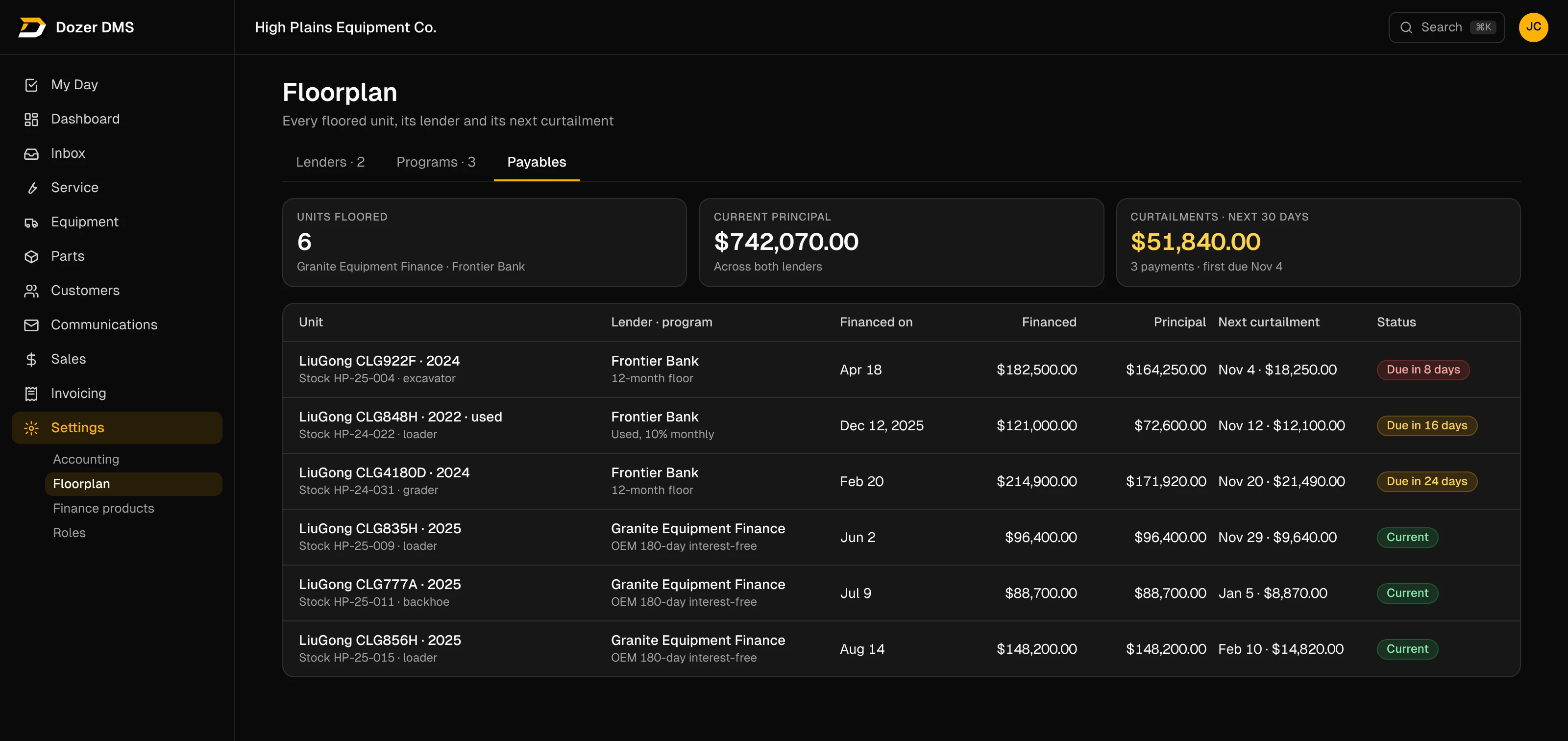The height and width of the screenshot is (741, 1568).
Task: Open the Equipment vehicle icon
Action: pos(31,222)
